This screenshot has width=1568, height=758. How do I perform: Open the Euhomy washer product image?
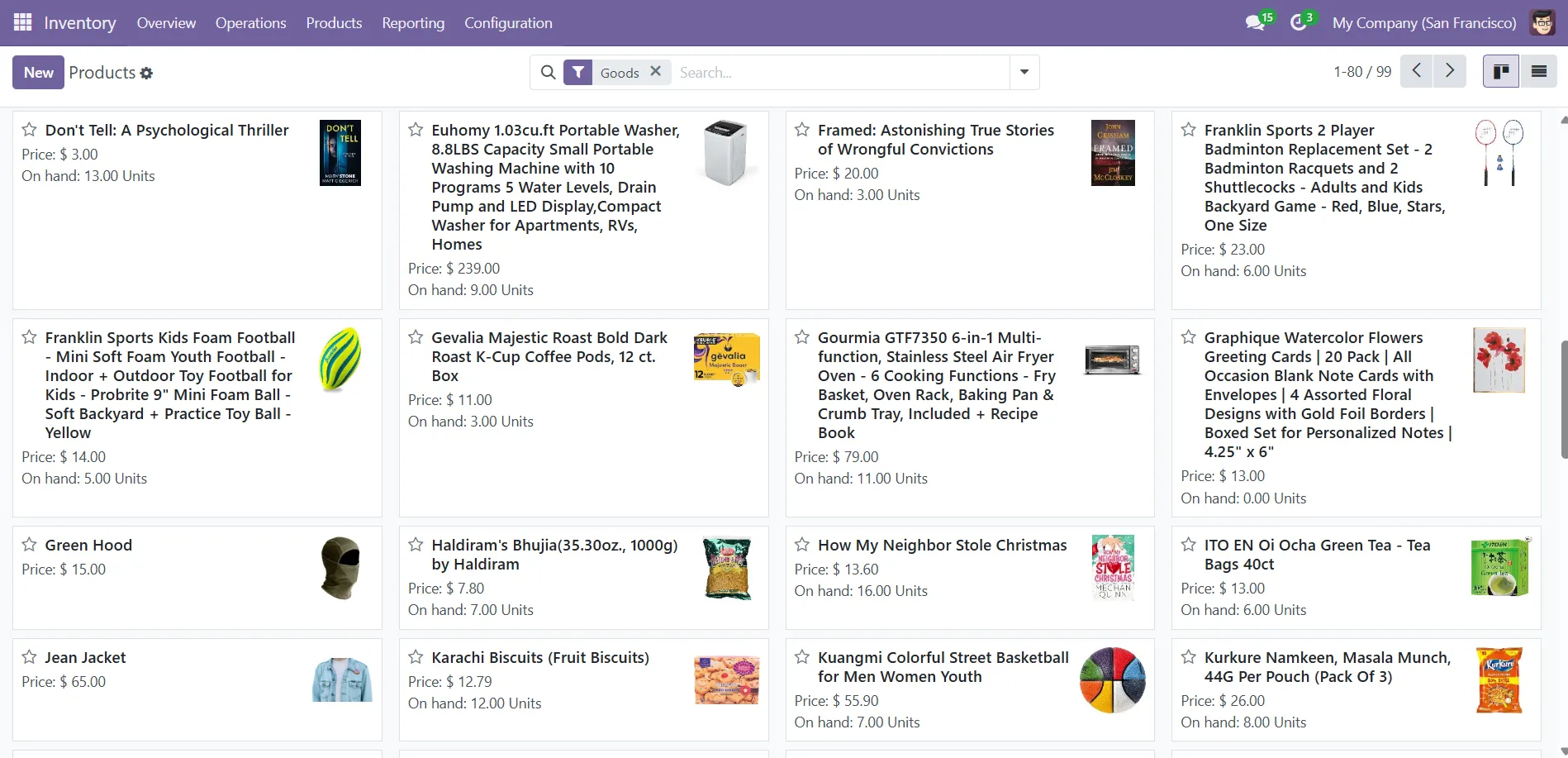726,153
